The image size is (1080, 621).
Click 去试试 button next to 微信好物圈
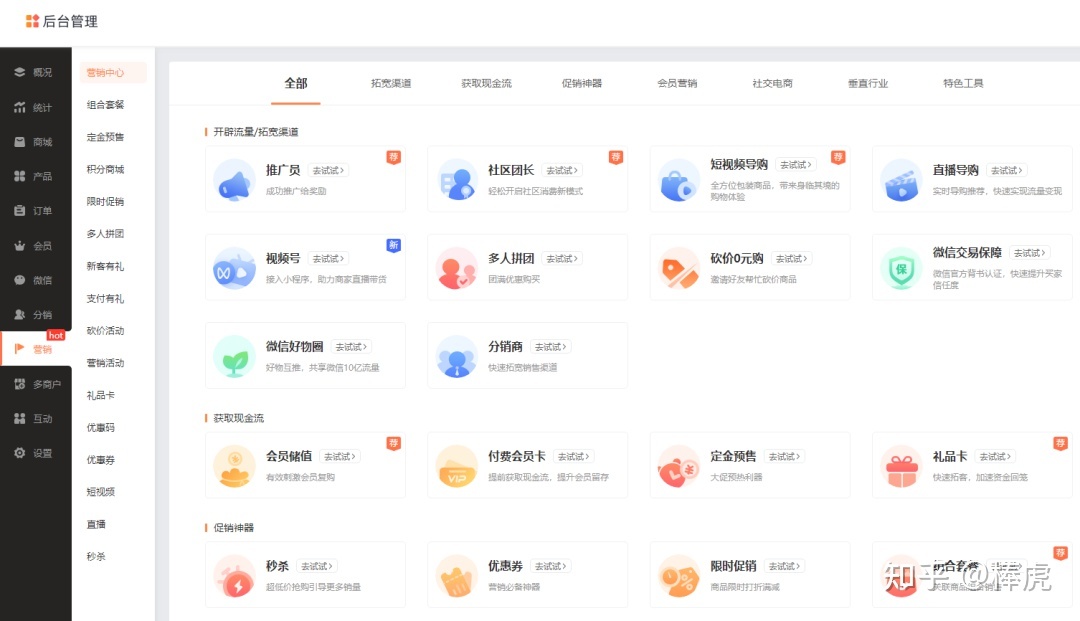[351, 346]
